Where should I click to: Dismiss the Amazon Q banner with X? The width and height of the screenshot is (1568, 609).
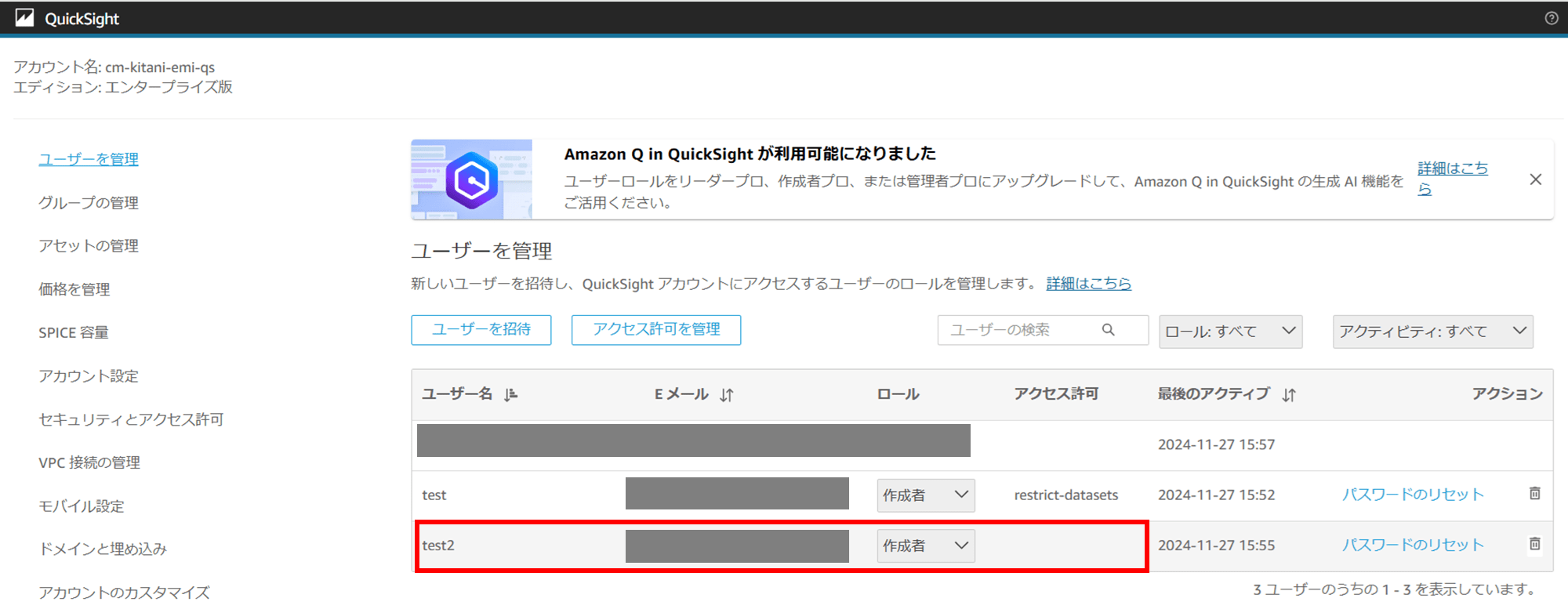(x=1536, y=179)
